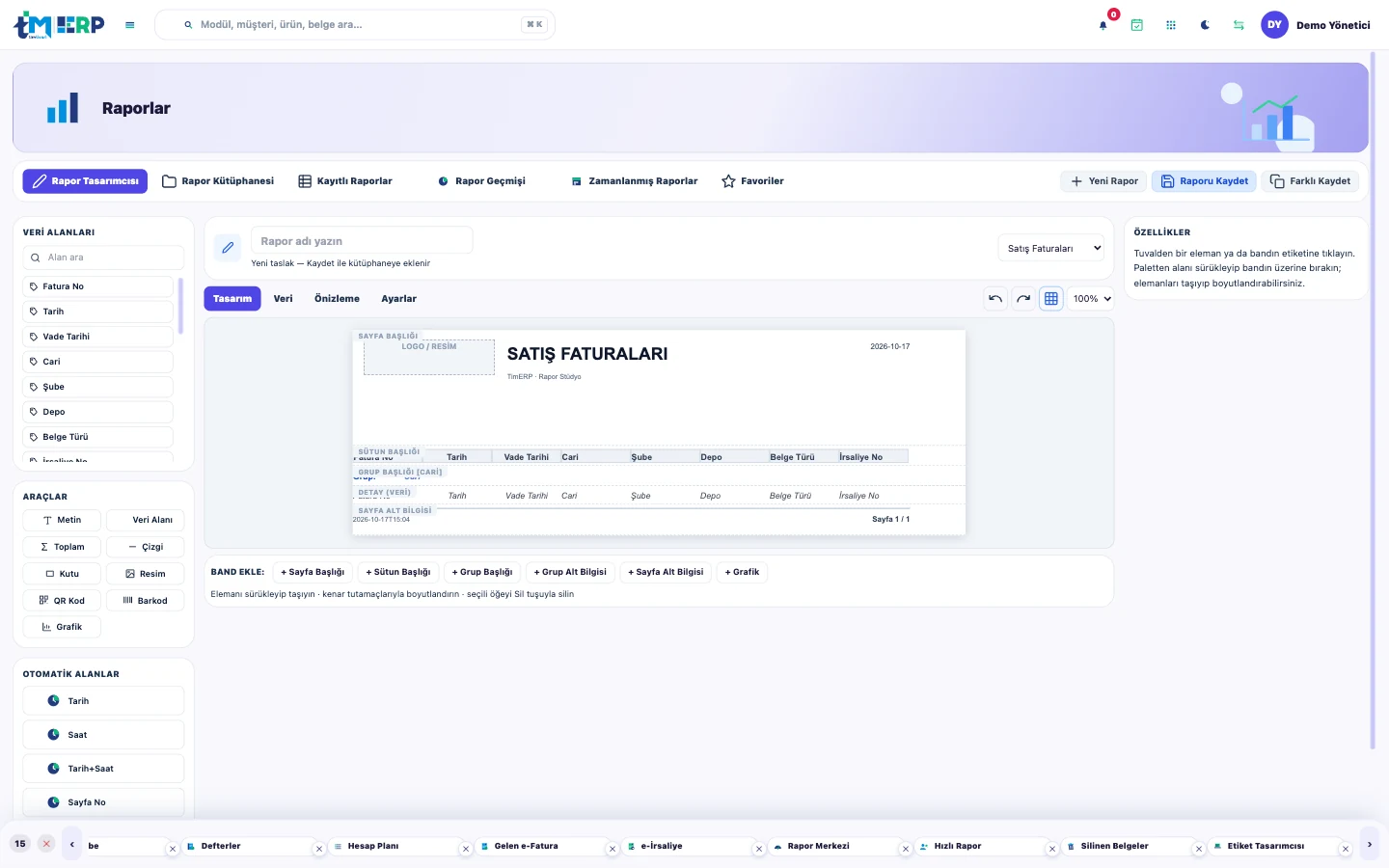Undo the last design change

pyautogui.click(x=995, y=299)
